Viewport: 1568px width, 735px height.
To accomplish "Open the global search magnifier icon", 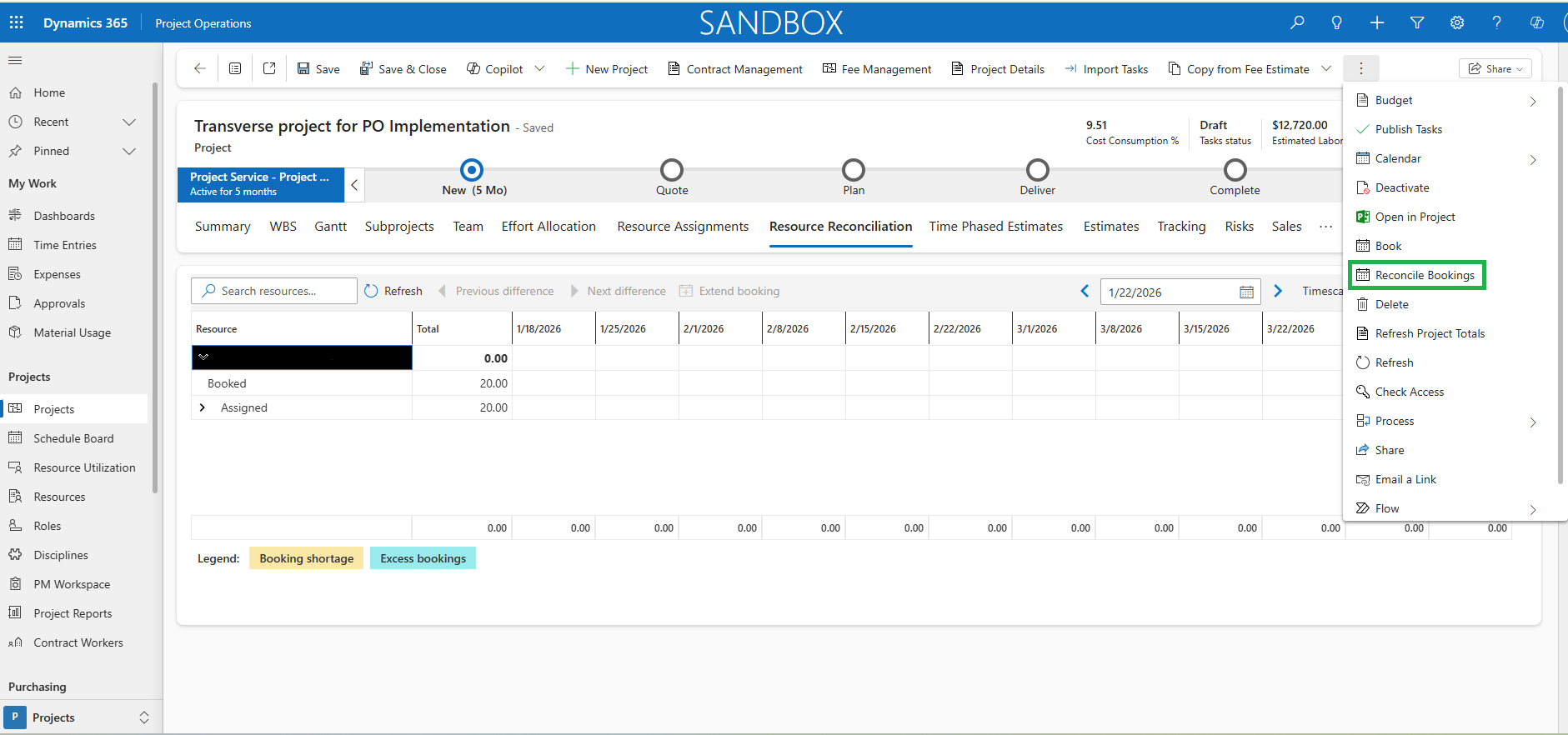I will (x=1297, y=22).
